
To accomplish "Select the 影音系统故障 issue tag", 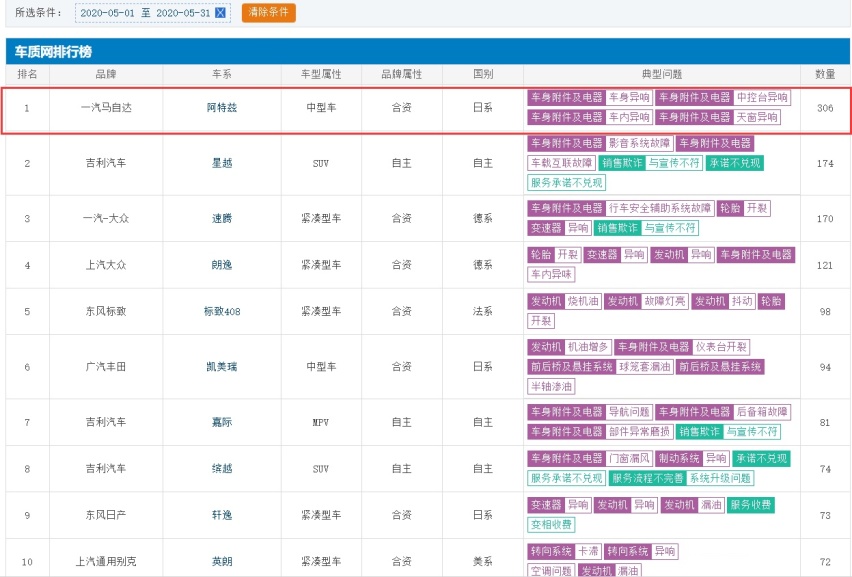I will coord(639,144).
